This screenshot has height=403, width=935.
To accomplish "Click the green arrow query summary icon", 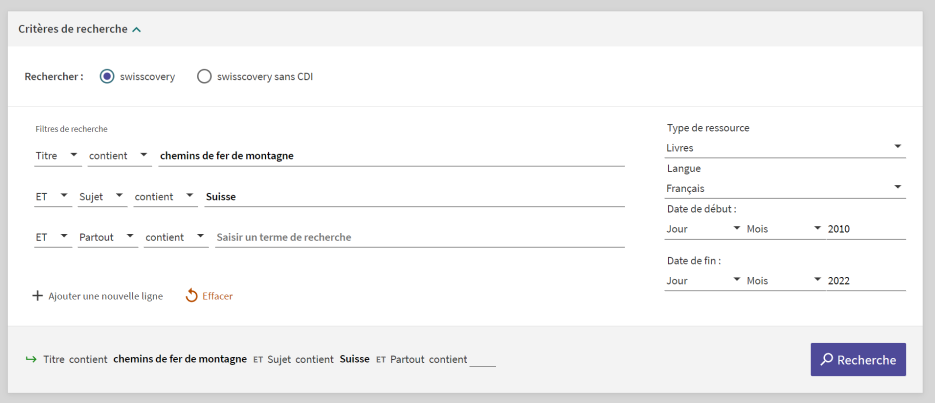I will pos(31,359).
